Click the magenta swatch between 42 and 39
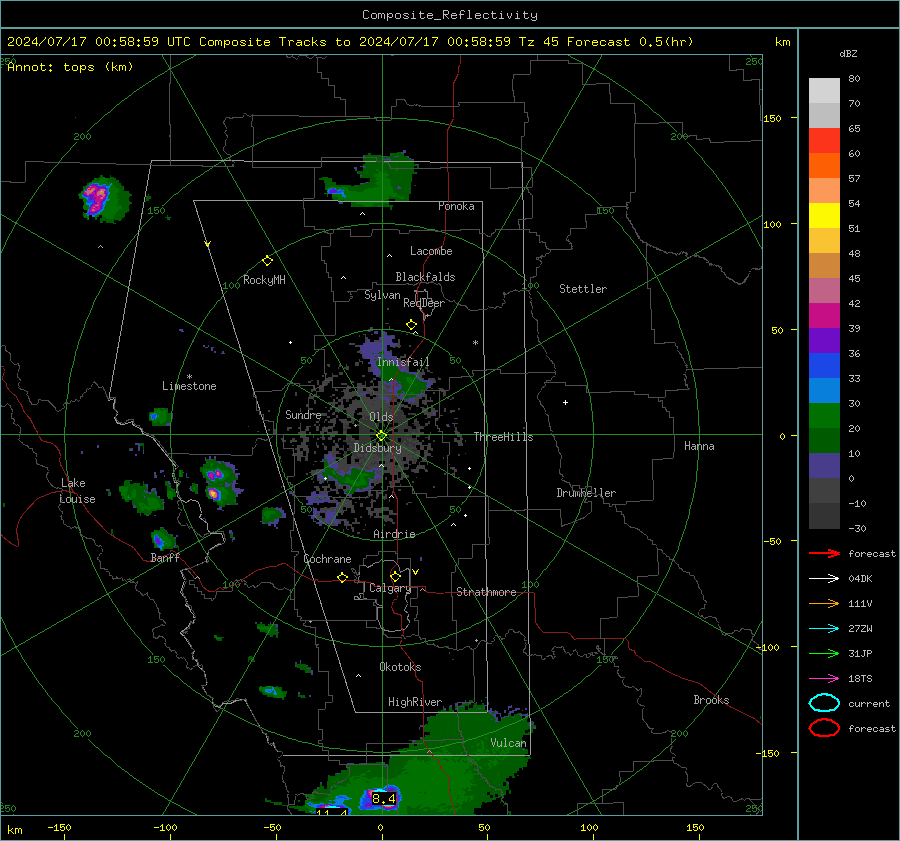Screen dimensions: 900x841 click(x=824, y=316)
